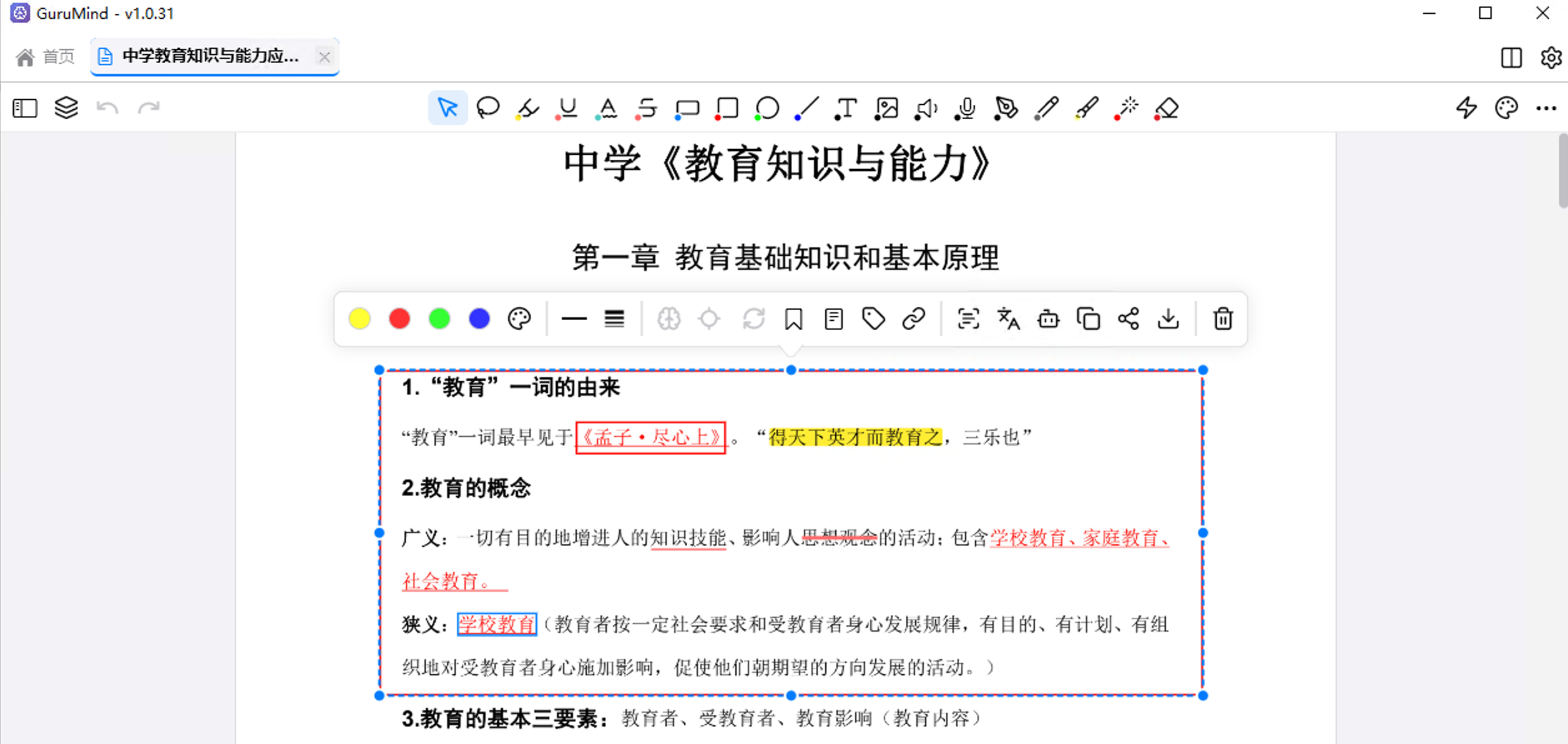Click the red-boxed 《孟子·尽心上》 annotation
Screen dimensions: 1568x744
tap(650, 438)
